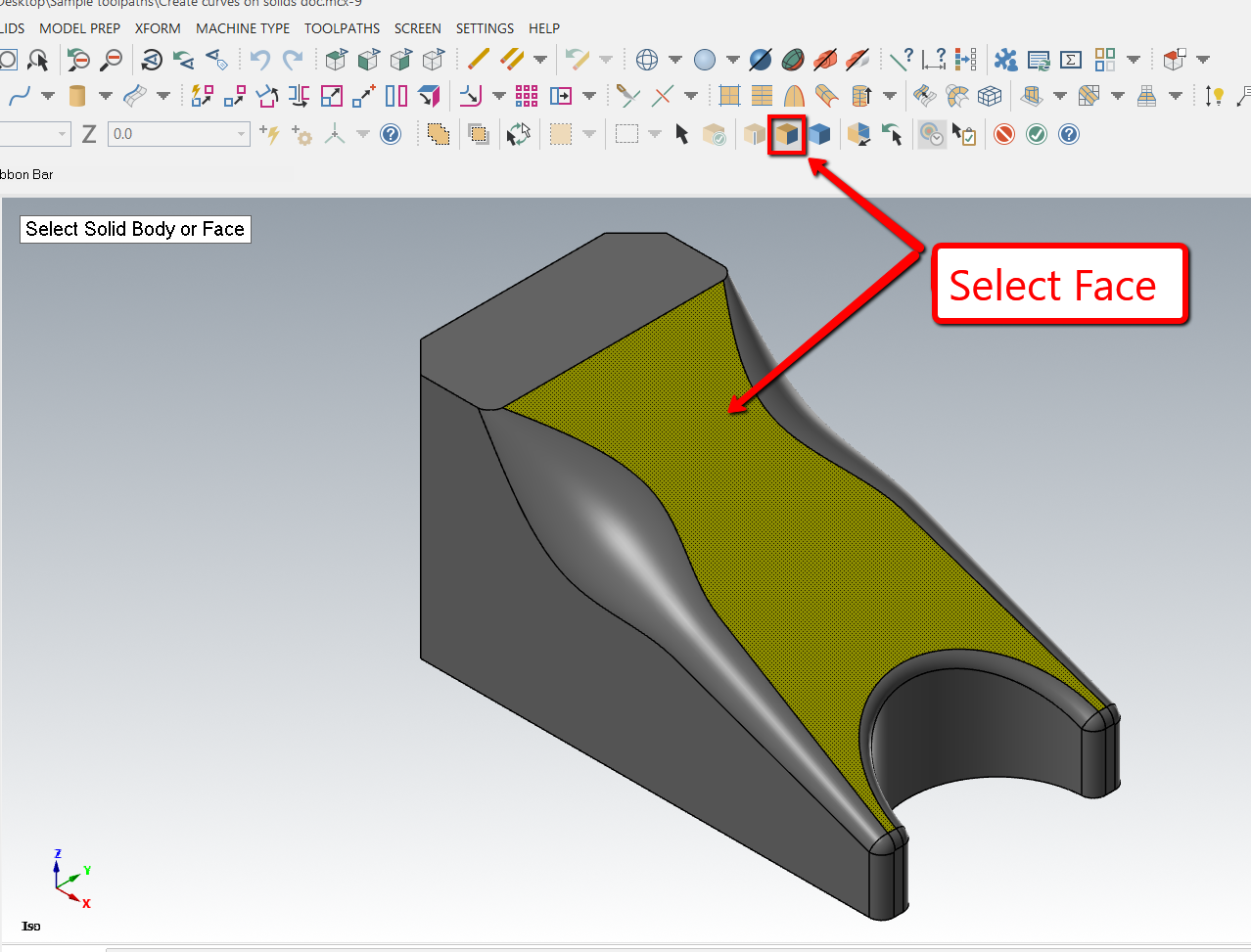Open help icon right of the green checkmark

click(1069, 134)
